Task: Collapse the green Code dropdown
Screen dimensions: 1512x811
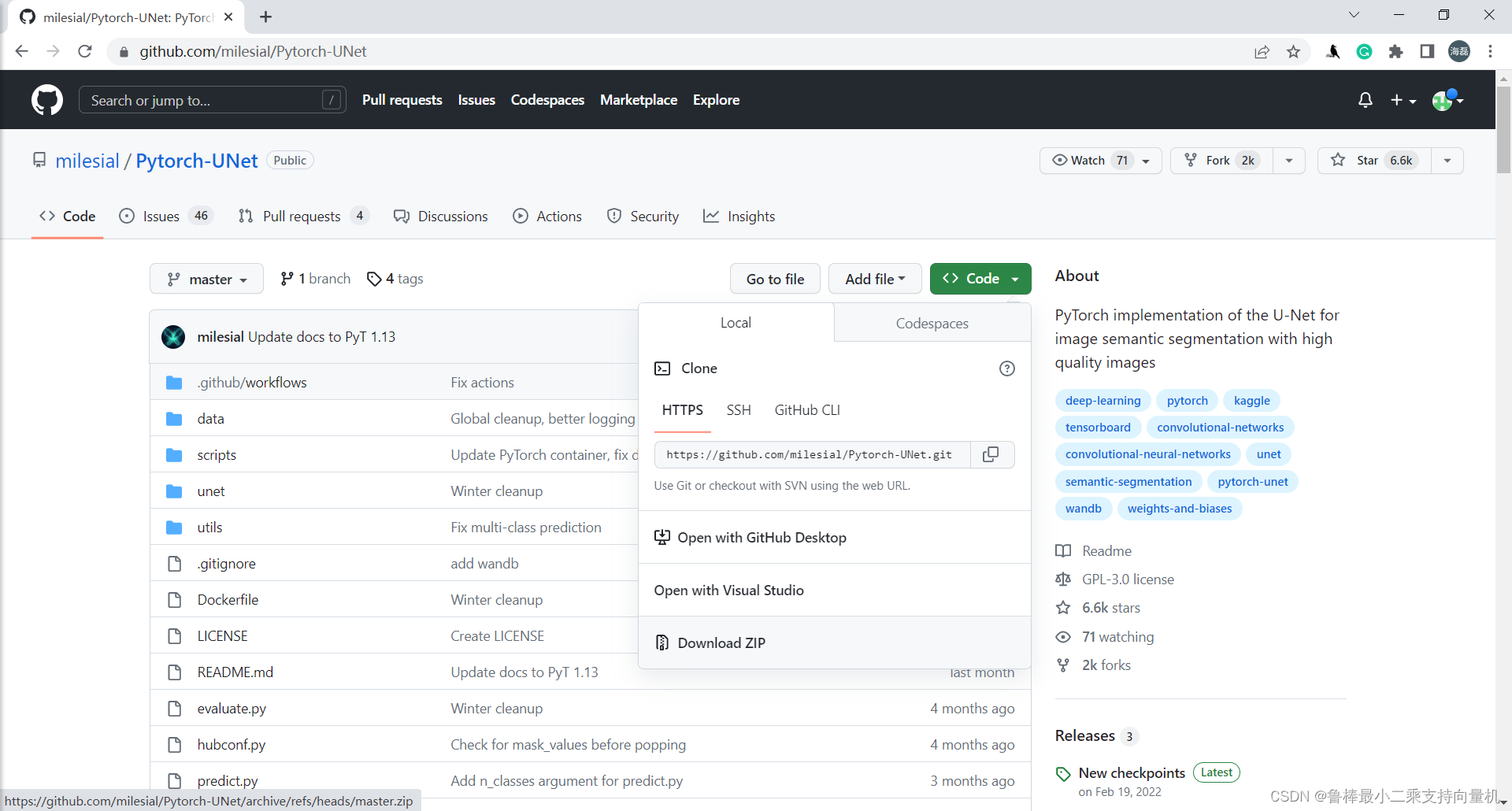Action: click(x=980, y=279)
